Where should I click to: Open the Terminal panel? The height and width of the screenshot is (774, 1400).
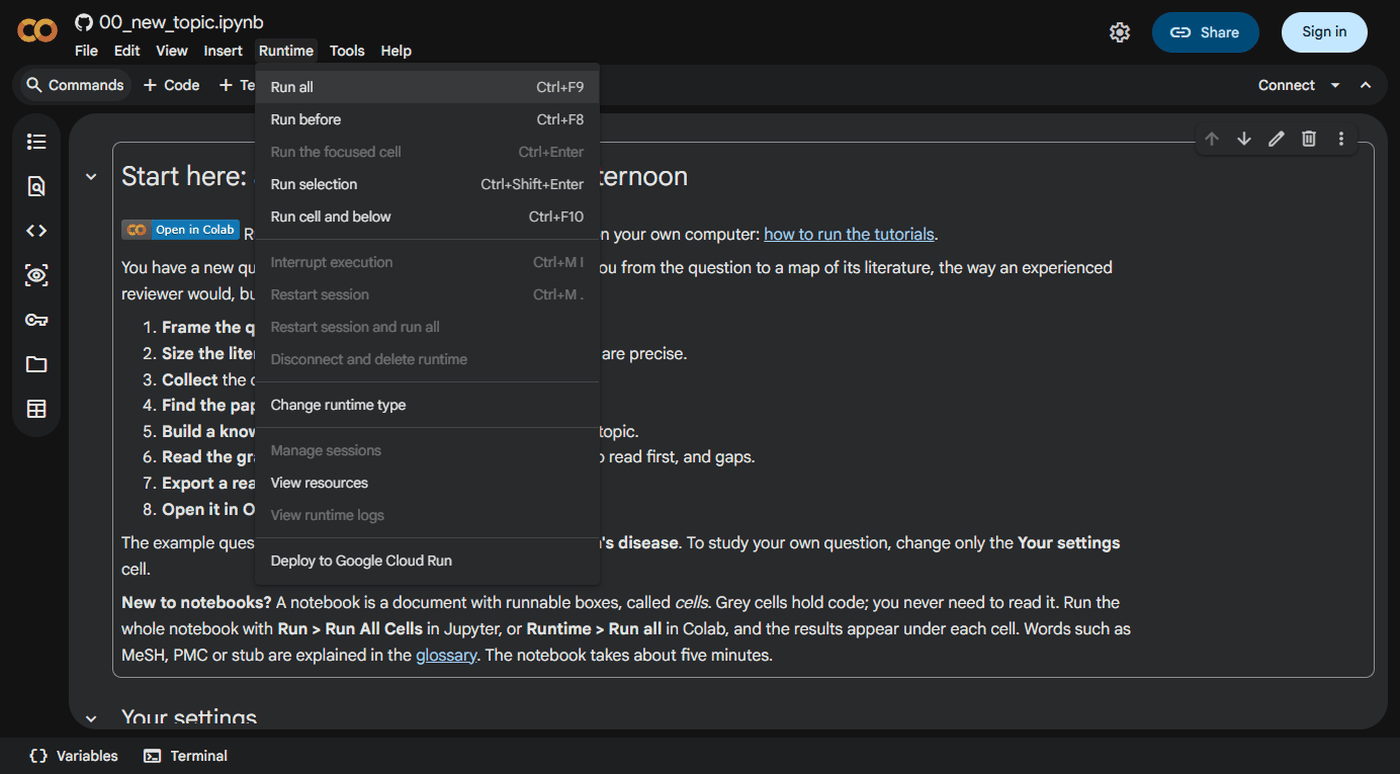point(186,756)
